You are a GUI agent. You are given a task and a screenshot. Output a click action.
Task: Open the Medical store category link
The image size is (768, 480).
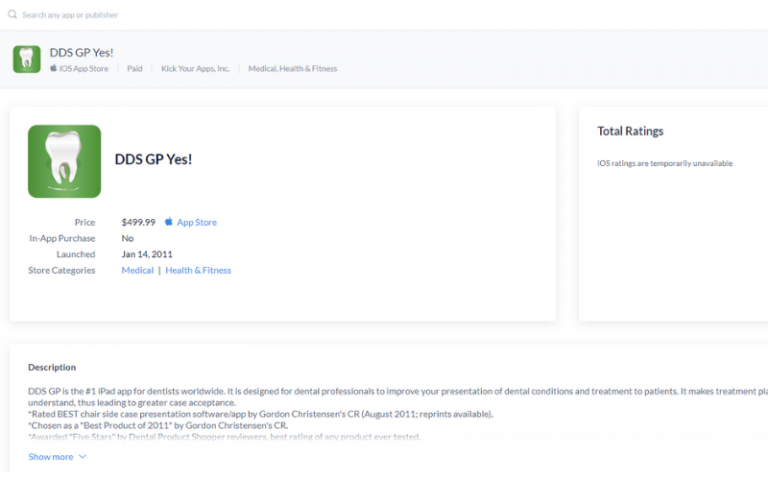click(137, 270)
